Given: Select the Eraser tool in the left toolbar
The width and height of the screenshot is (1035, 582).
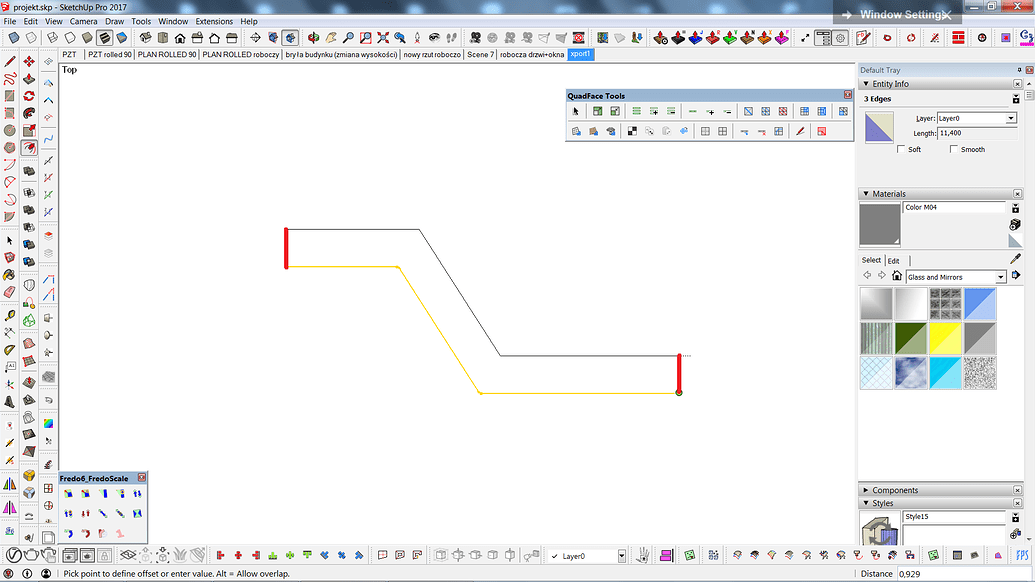Looking at the screenshot, I should click(8, 290).
